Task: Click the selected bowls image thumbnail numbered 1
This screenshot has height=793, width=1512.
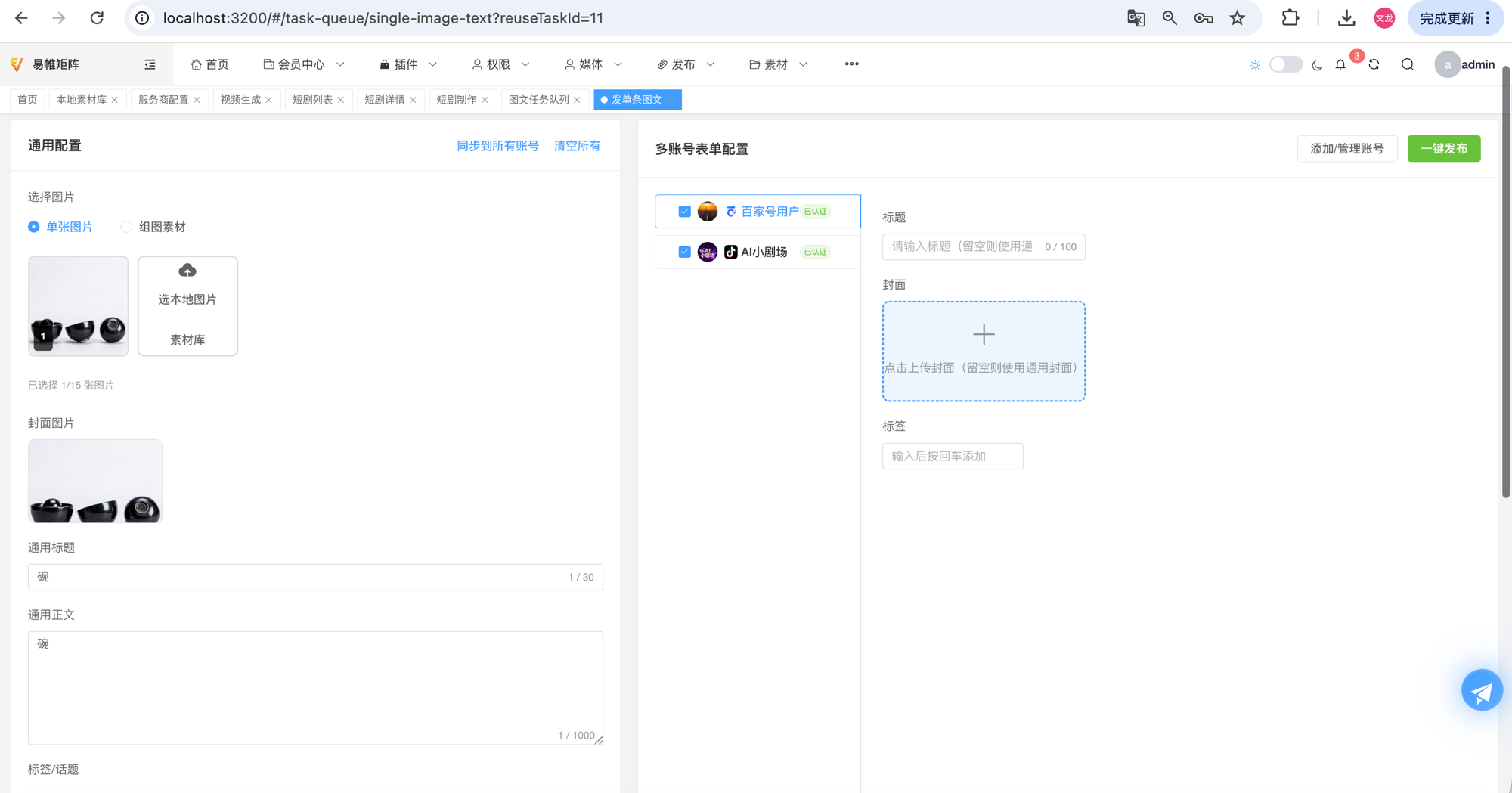Action: [79, 305]
